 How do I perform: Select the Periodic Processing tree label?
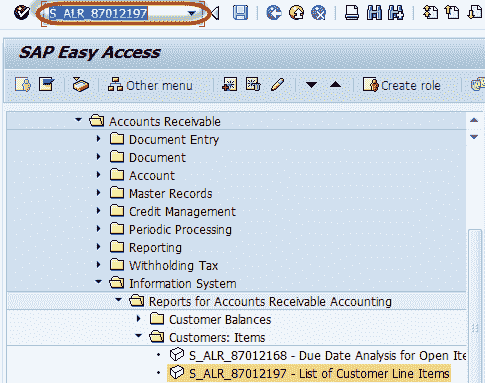click(x=180, y=230)
